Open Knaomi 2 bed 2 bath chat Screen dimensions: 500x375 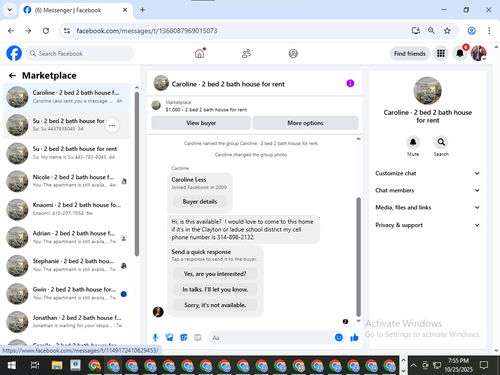tap(67, 209)
